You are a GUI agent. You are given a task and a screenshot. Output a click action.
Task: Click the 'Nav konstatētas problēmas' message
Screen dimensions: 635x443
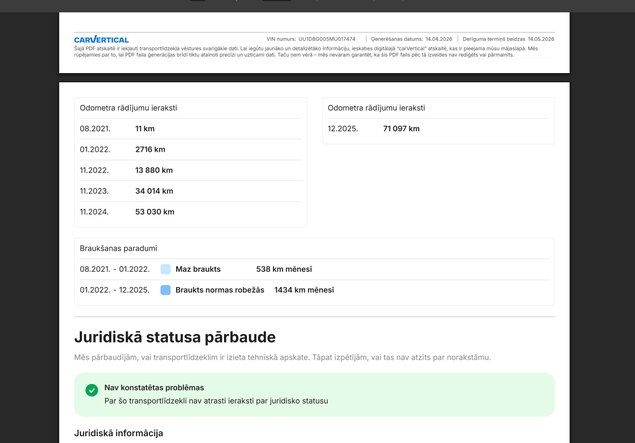click(154, 388)
